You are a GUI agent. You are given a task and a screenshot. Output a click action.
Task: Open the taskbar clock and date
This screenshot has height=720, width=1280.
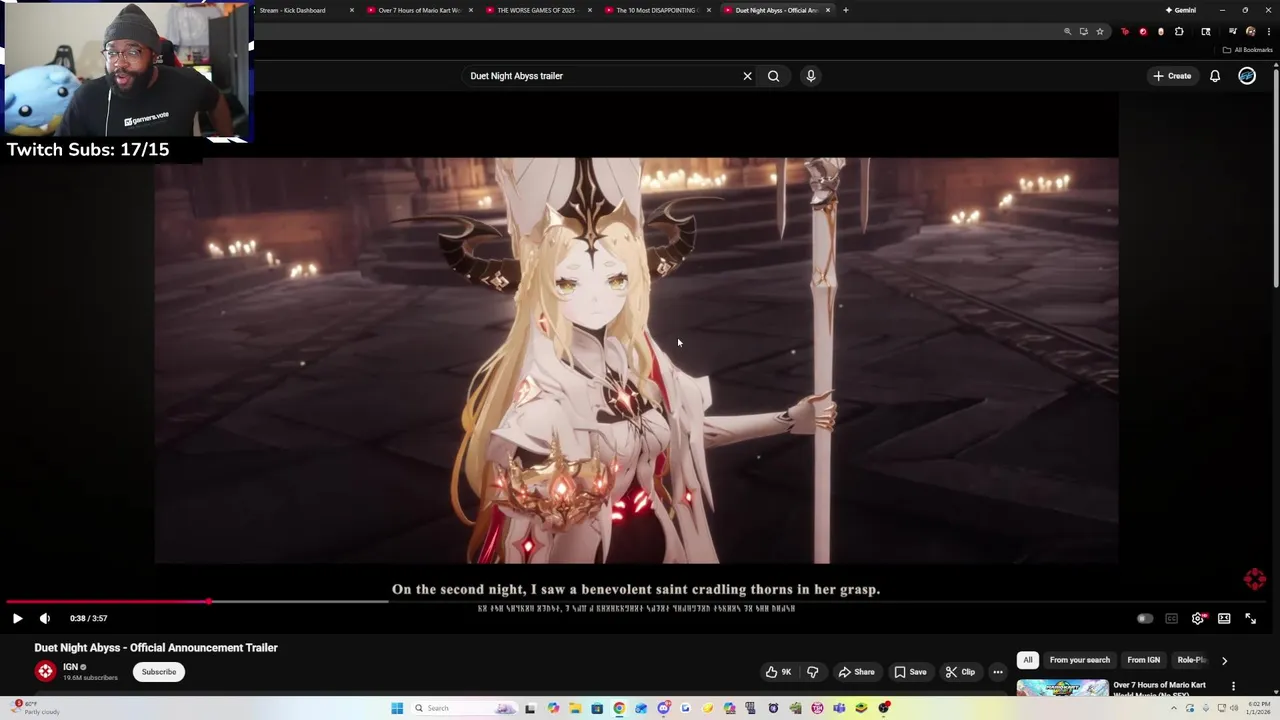pyautogui.click(x=1259, y=708)
